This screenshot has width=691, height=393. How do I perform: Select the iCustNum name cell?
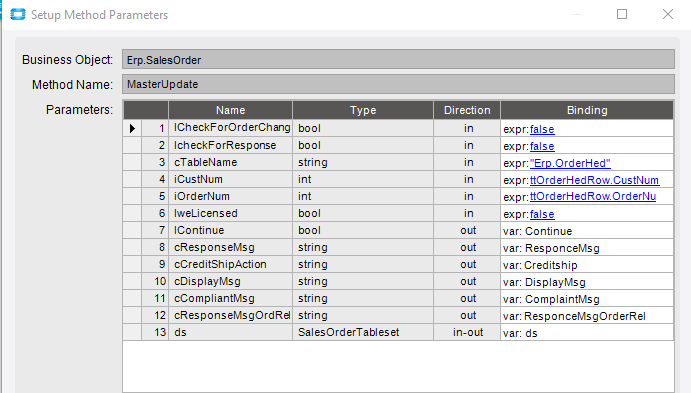230,179
